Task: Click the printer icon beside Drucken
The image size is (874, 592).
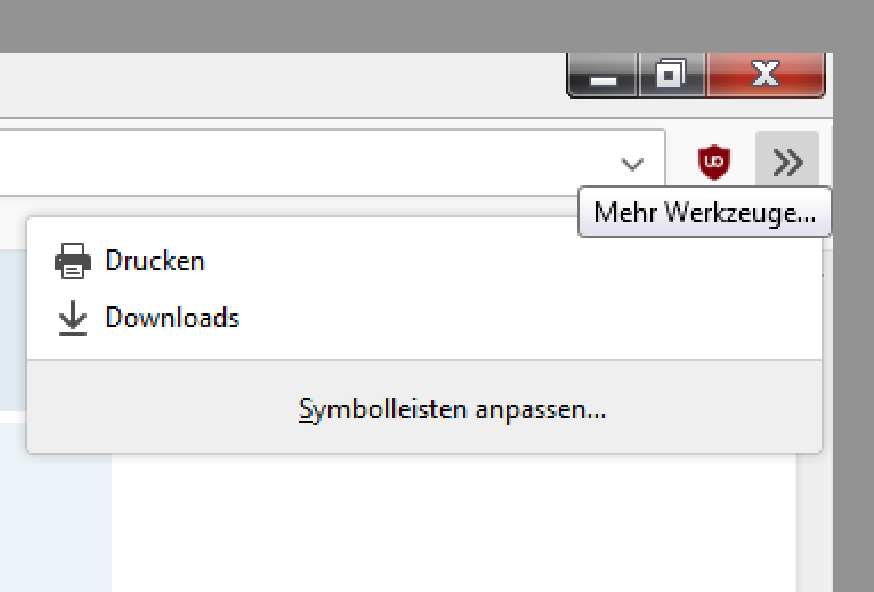Action: tap(73, 261)
